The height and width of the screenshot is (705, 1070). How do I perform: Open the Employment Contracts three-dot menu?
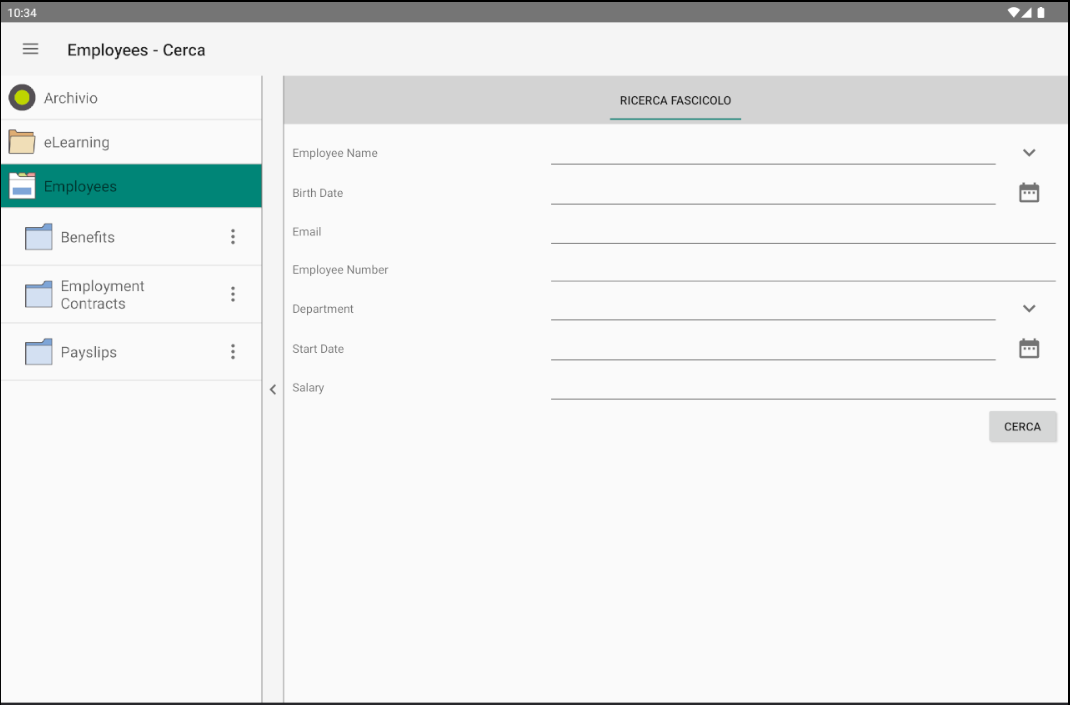[232, 294]
